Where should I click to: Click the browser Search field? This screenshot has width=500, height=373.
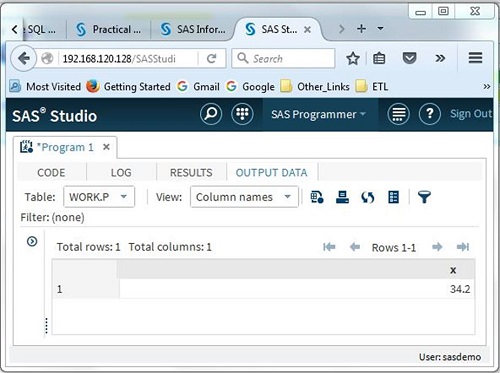tap(283, 58)
